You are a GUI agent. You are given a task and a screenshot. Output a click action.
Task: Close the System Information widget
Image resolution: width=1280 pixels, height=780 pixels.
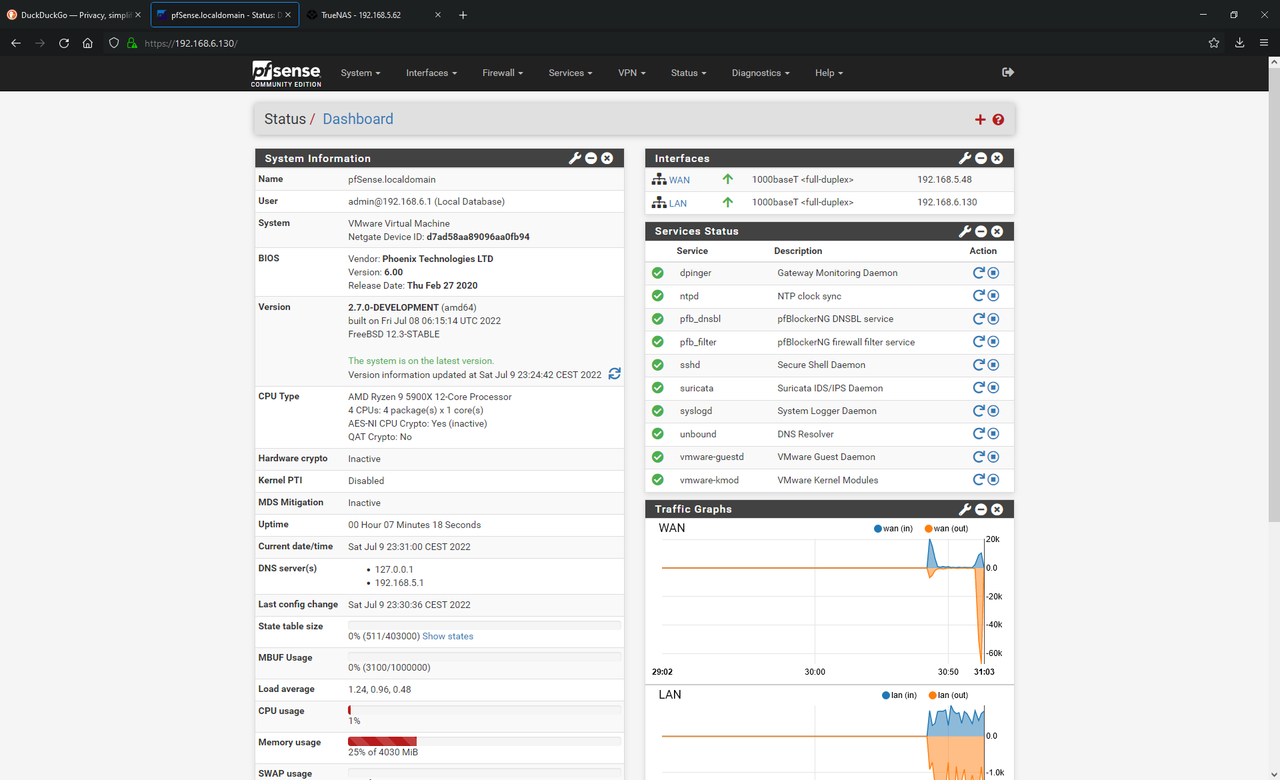click(x=607, y=158)
